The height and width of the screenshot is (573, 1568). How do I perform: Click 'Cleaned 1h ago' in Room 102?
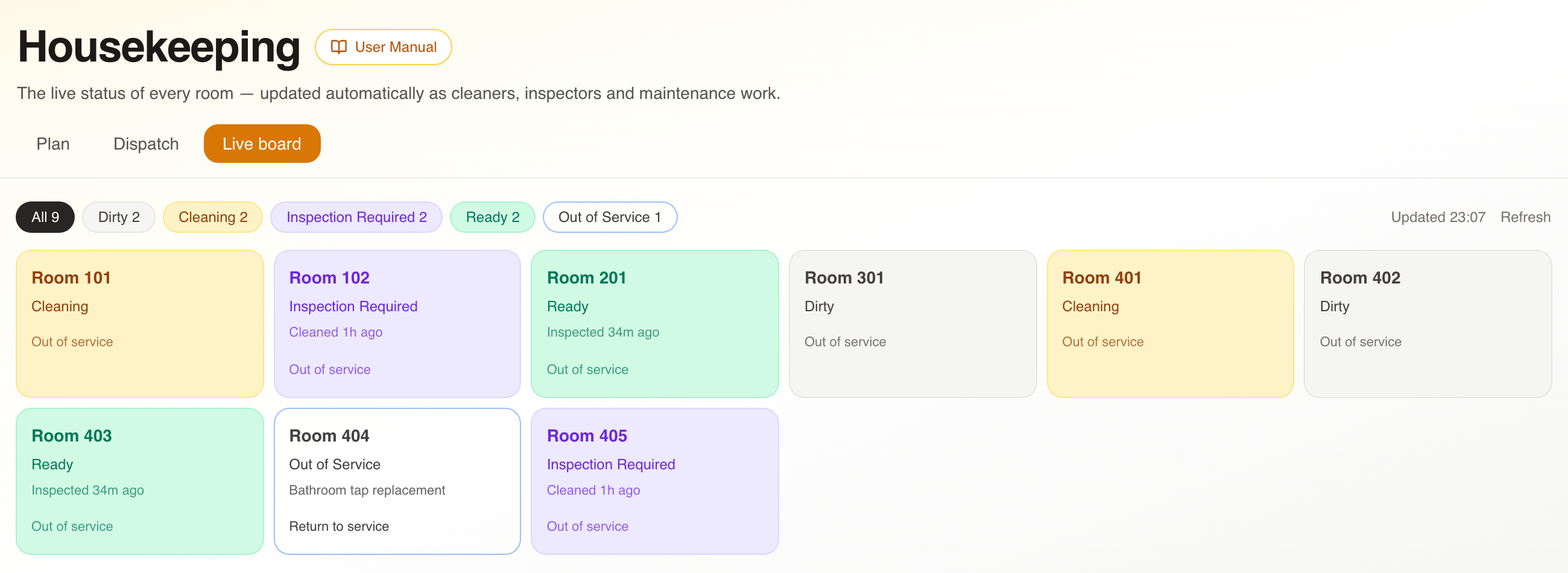(335, 332)
